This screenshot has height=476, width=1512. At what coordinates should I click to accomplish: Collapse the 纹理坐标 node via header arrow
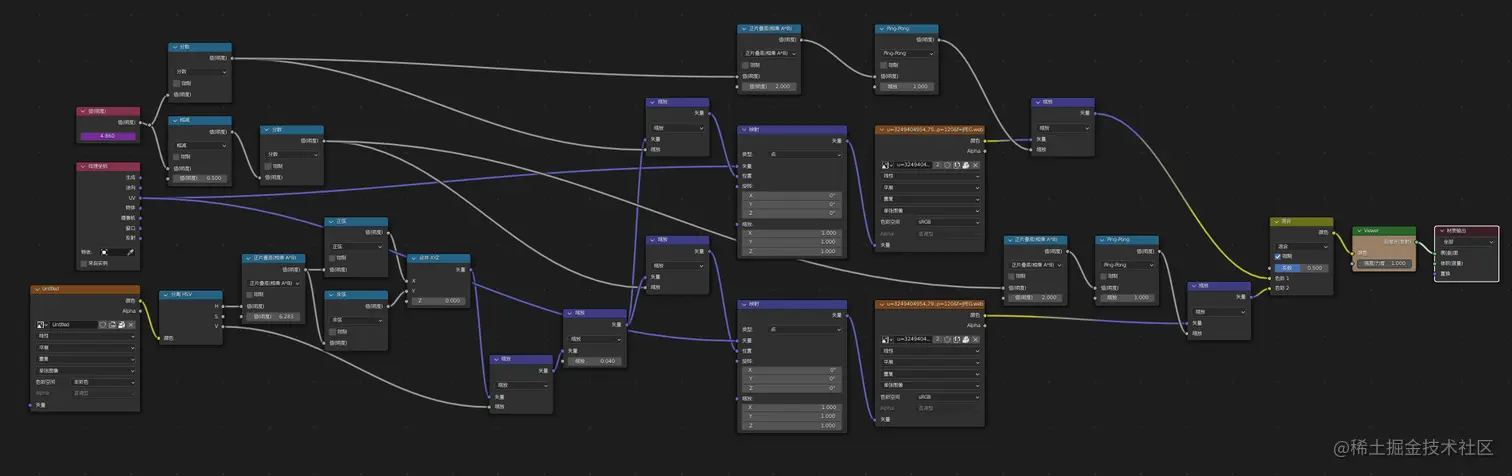click(x=82, y=166)
